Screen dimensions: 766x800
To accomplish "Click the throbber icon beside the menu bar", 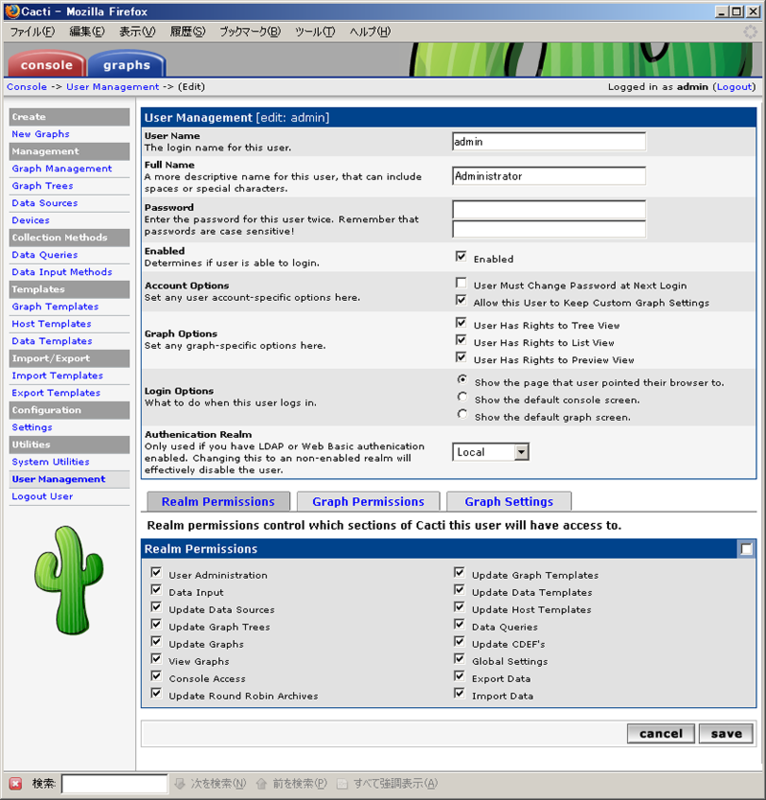I will click(x=750, y=32).
